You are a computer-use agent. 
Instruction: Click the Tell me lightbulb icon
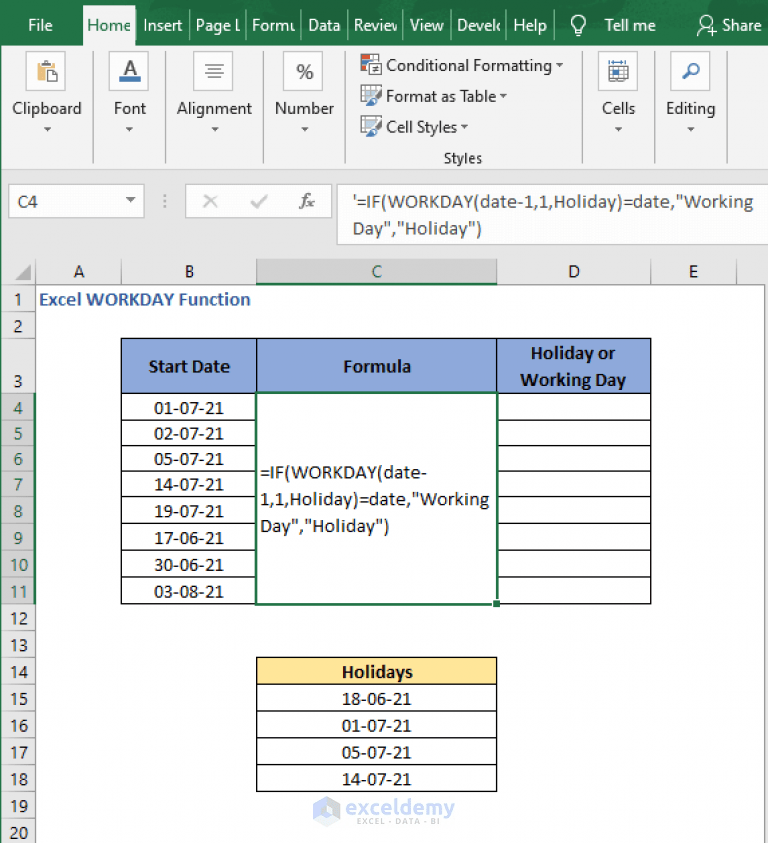(x=578, y=25)
